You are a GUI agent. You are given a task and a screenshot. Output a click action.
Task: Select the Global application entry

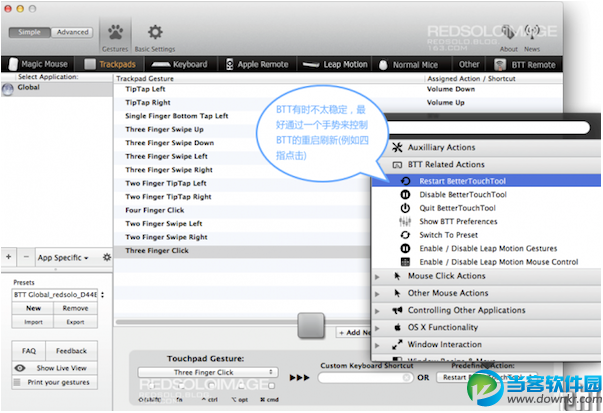pos(57,88)
